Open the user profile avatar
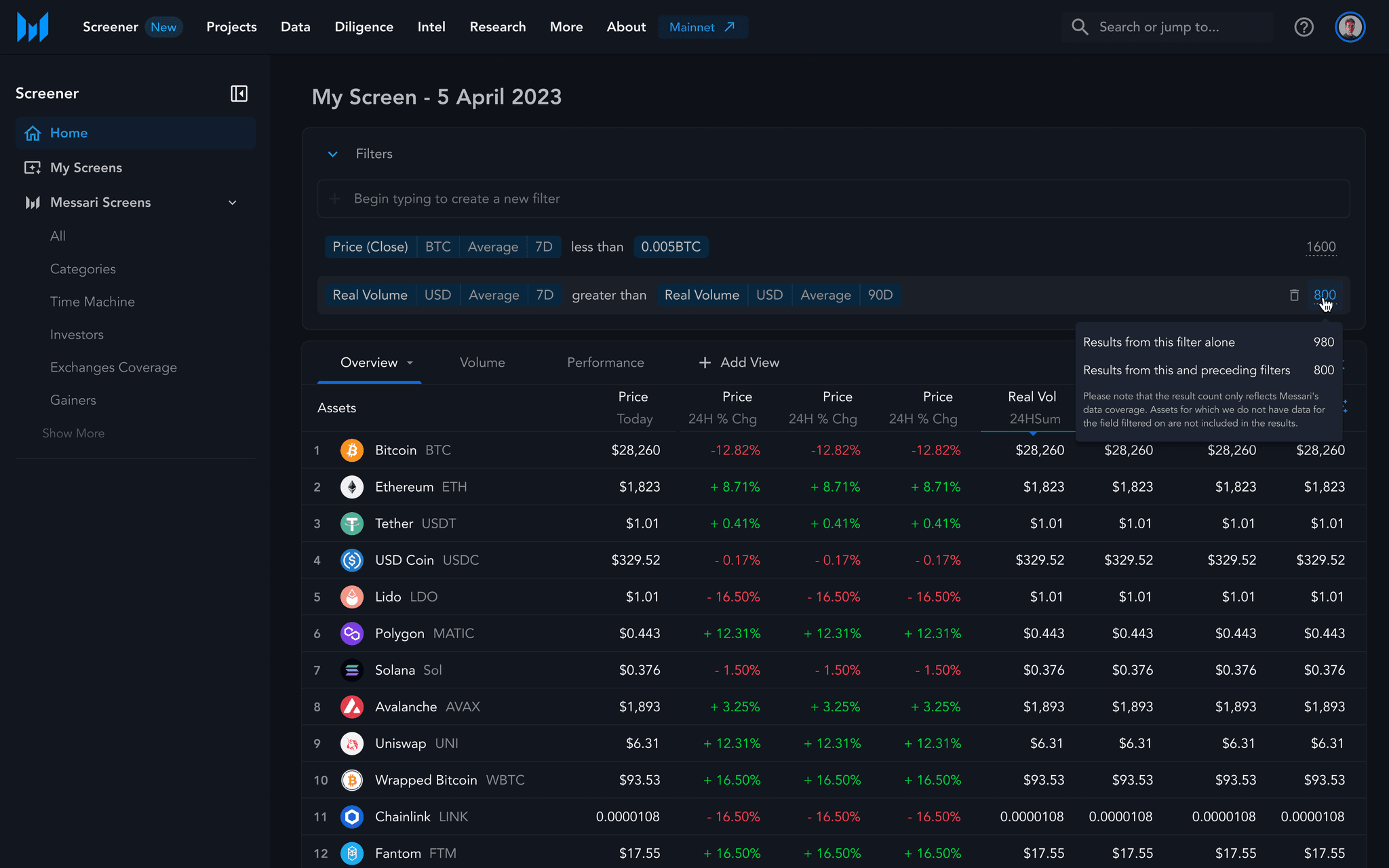The image size is (1389, 868). (x=1350, y=27)
